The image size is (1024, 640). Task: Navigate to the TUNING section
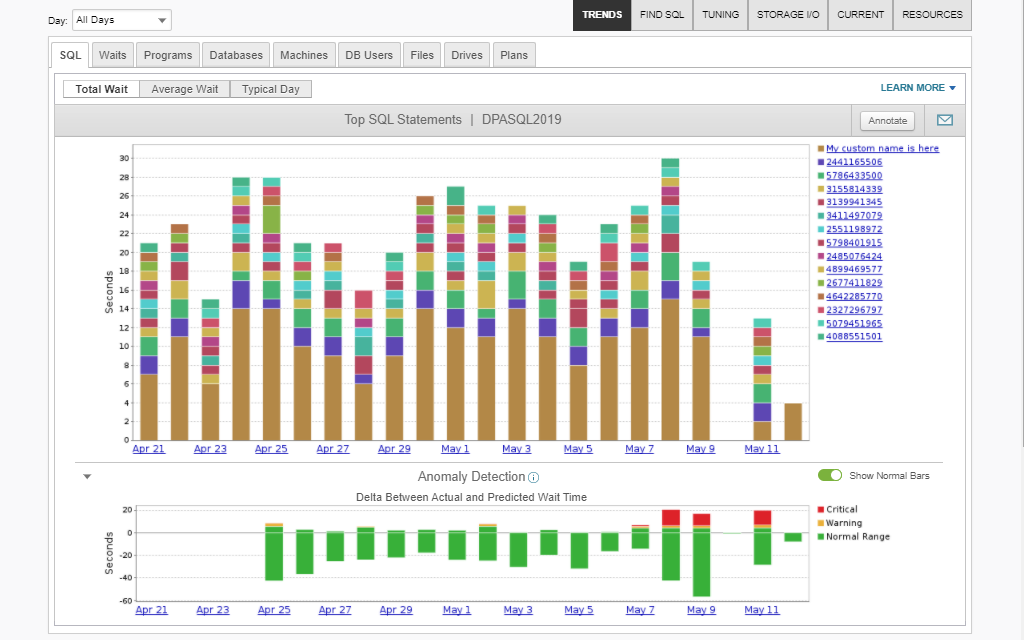pyautogui.click(x=720, y=15)
